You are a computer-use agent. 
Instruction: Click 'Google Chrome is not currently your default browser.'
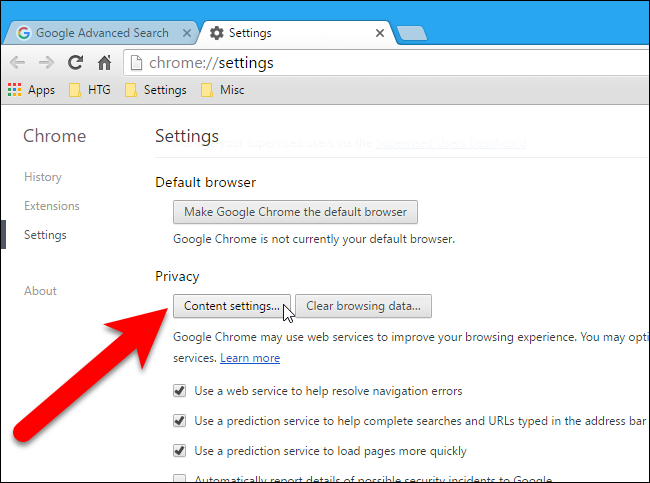point(314,239)
